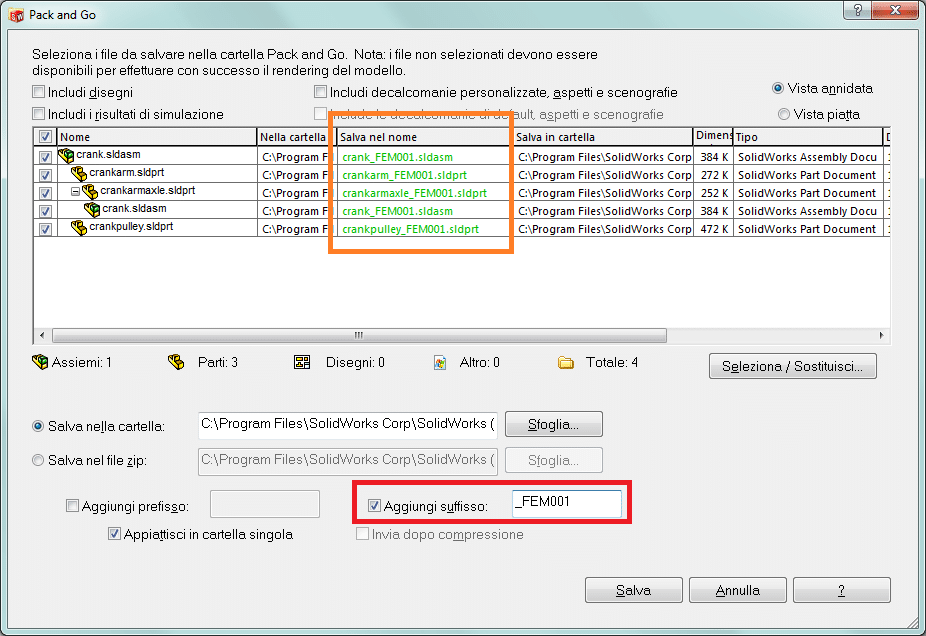This screenshot has width=926, height=636.
Task: Choose the Salva nel file zip option
Action: (x=39, y=460)
